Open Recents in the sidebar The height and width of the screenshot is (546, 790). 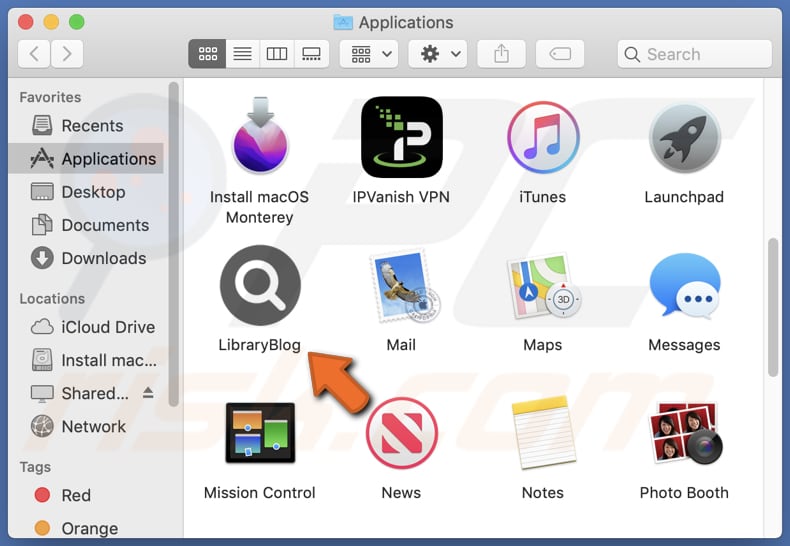click(x=86, y=125)
